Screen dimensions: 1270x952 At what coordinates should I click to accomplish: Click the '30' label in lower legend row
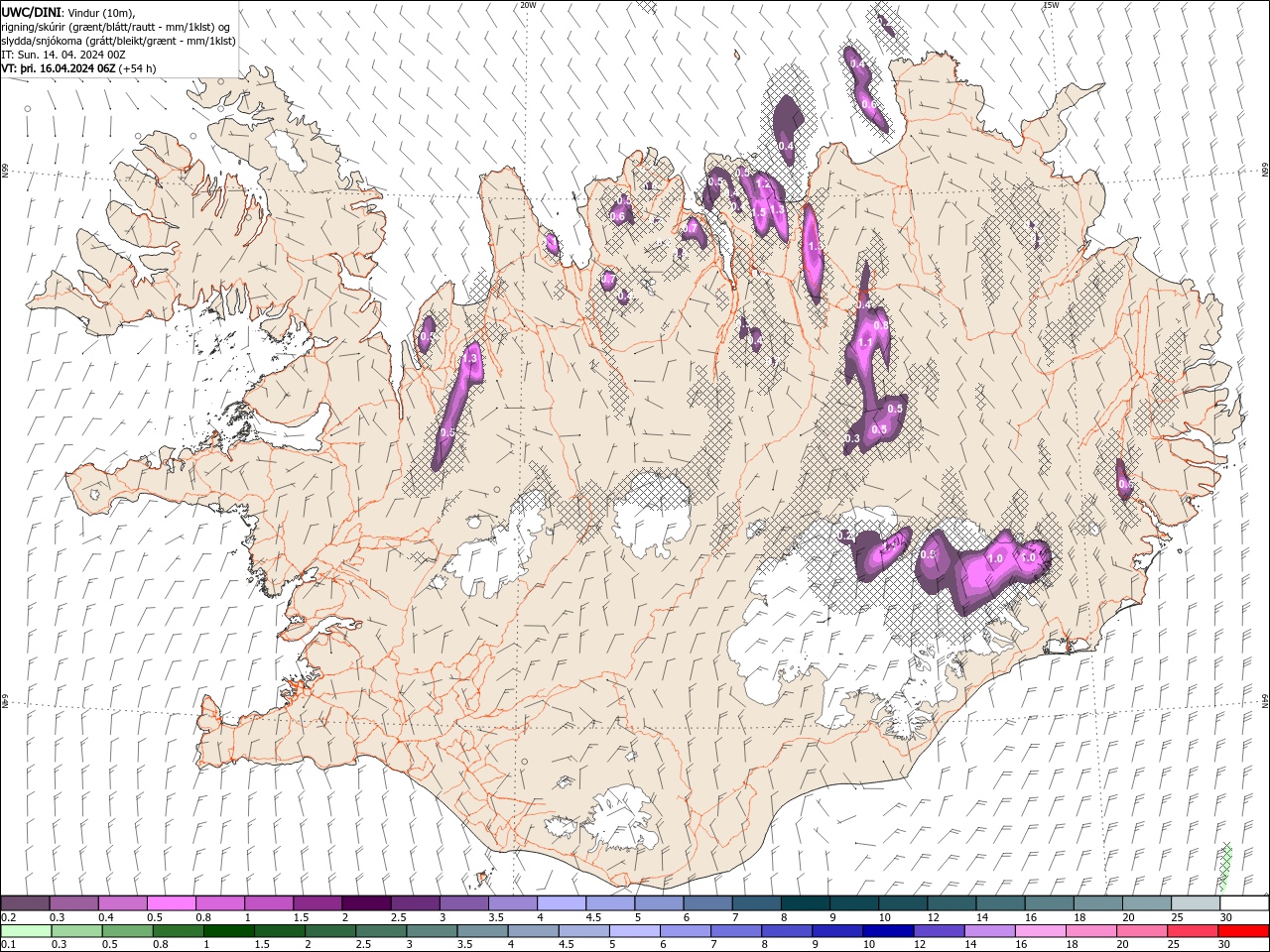1223,945
